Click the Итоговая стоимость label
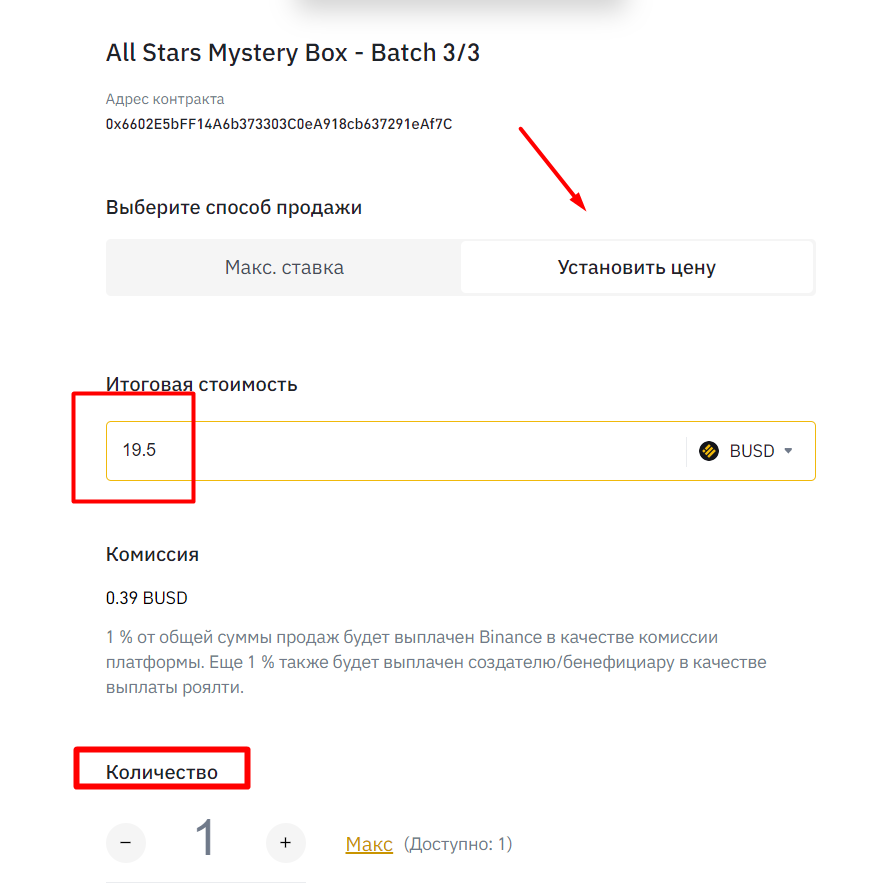Image resolution: width=874 pixels, height=888 pixels. [202, 384]
